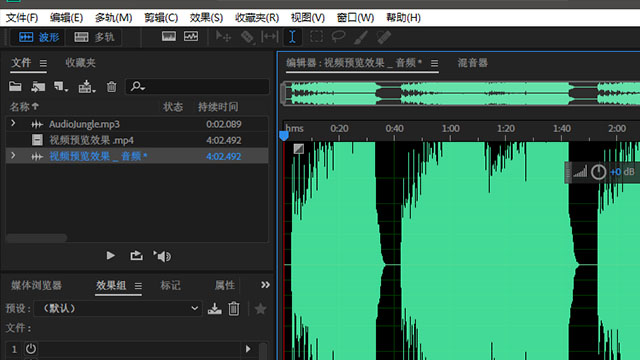Screen dimensions: 640x360
Task: Switch to Waveform (波形) view
Action: click(39, 38)
